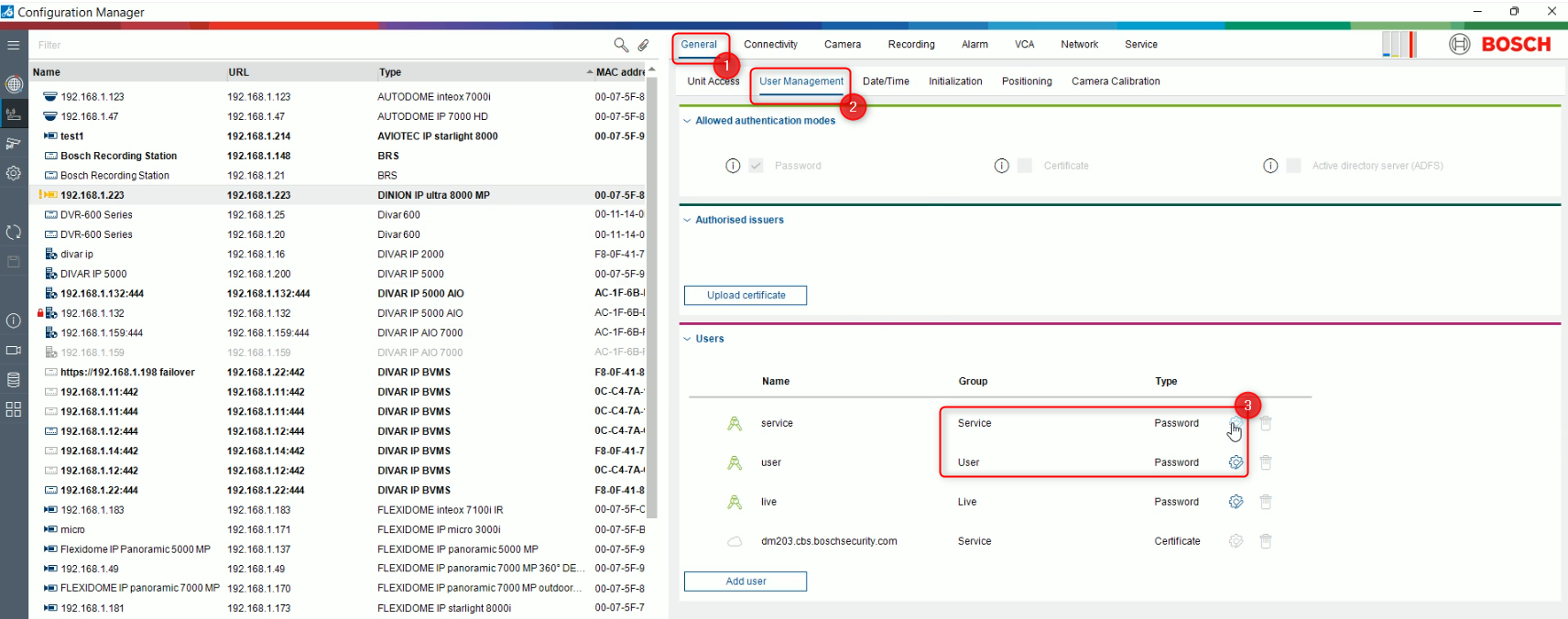Click info icon beside Certificate authentication mode
1568x619 pixels.
click(1001, 166)
